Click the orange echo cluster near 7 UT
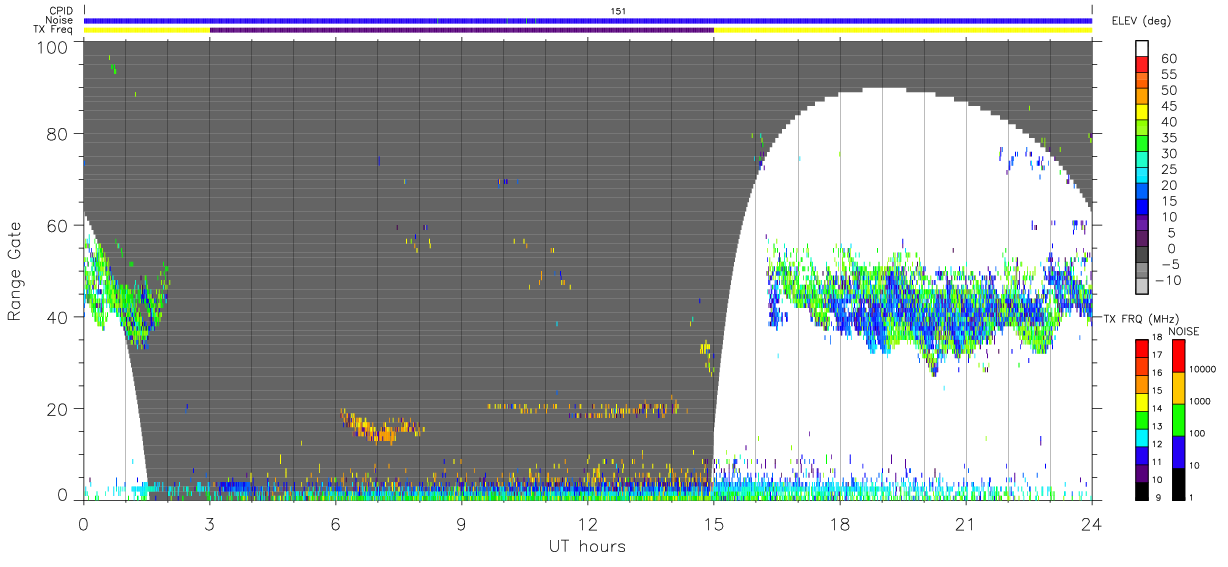 pos(380,426)
